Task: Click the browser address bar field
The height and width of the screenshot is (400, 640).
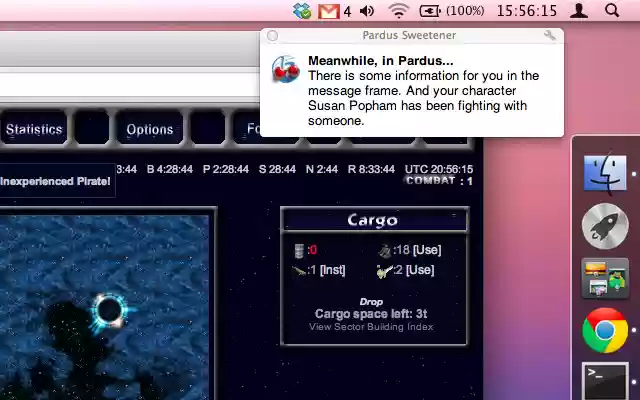Action: point(129,85)
